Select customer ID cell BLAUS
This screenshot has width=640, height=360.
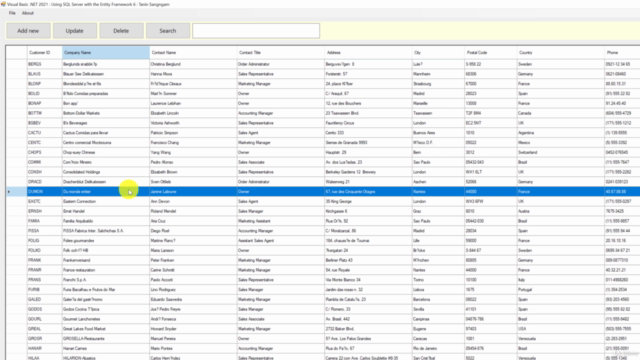pyautogui.click(x=44, y=74)
